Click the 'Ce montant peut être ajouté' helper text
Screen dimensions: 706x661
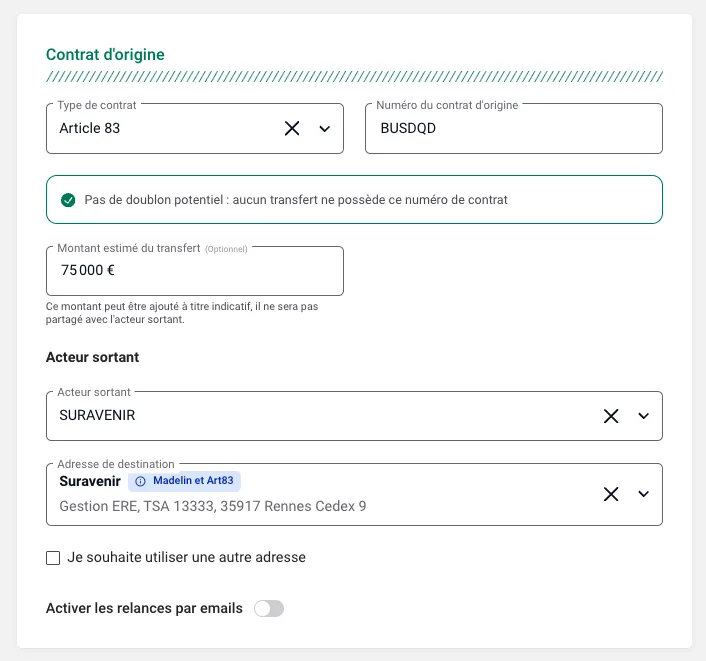pos(182,313)
